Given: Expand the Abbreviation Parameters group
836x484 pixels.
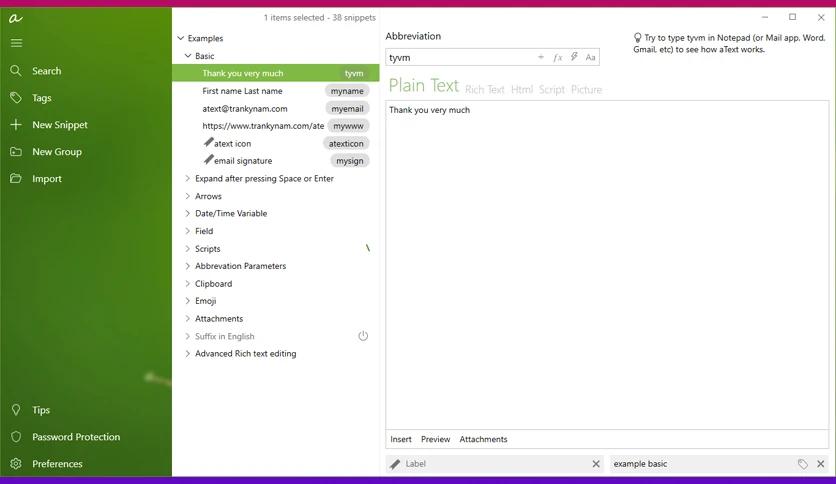Looking at the screenshot, I should point(188,266).
